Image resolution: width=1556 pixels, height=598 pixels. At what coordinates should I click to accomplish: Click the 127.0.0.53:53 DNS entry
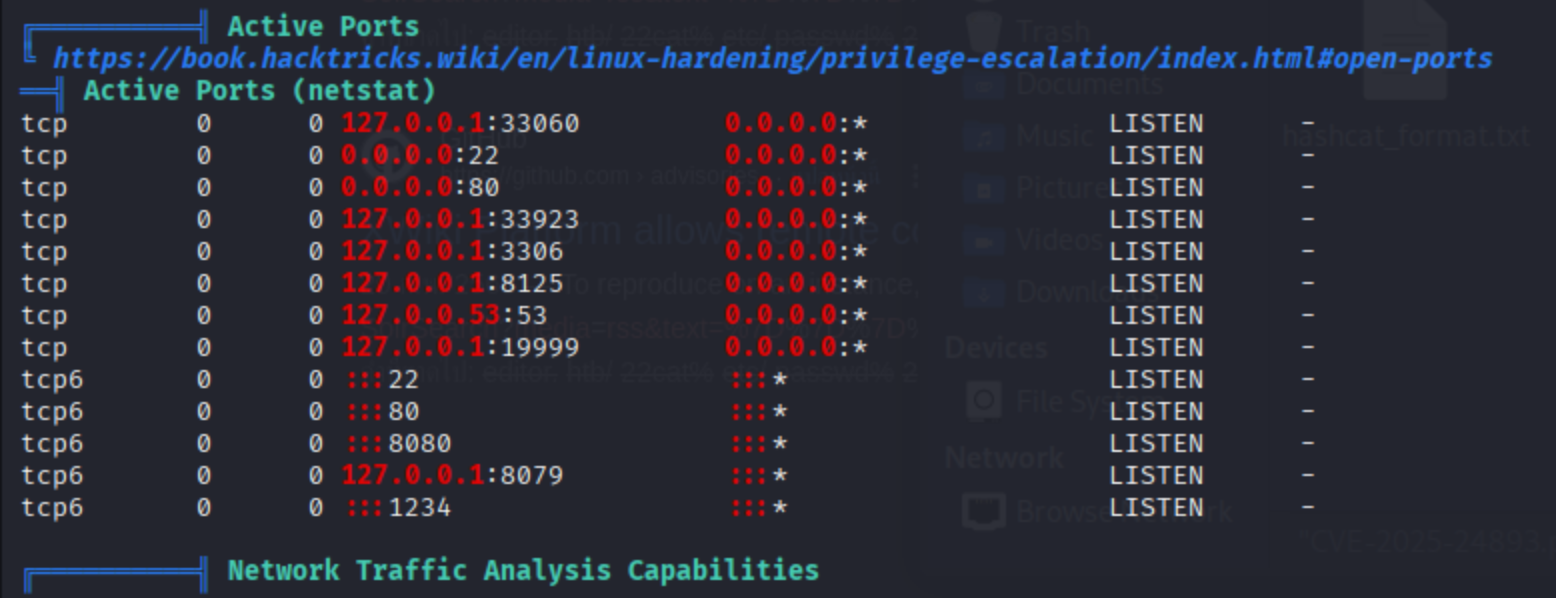(x=444, y=316)
